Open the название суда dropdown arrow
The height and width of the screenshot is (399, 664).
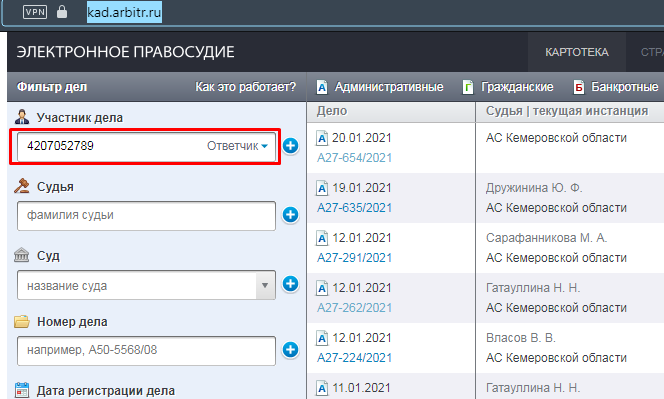(x=265, y=285)
